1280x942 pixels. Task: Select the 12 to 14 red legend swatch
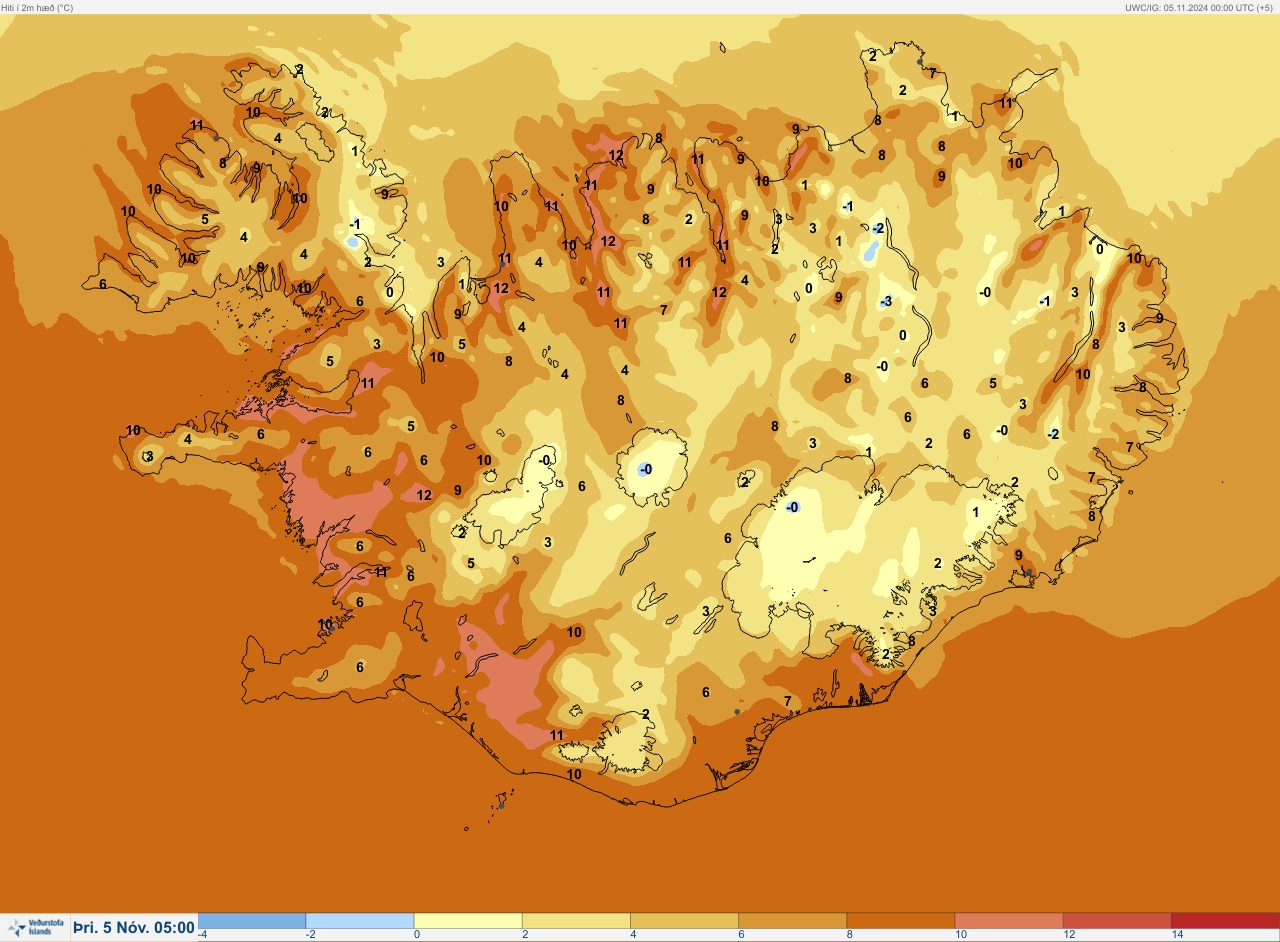pyautogui.click(x=1116, y=920)
